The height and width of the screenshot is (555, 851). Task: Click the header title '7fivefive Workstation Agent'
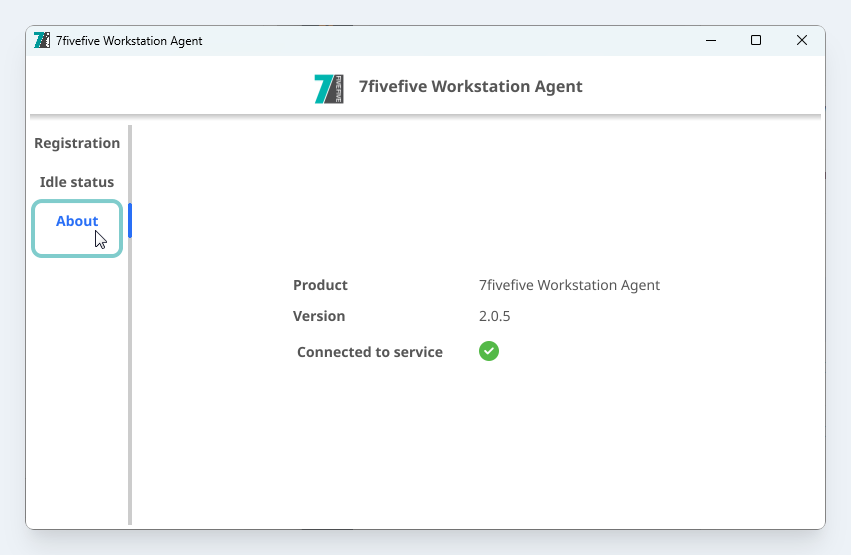470,87
